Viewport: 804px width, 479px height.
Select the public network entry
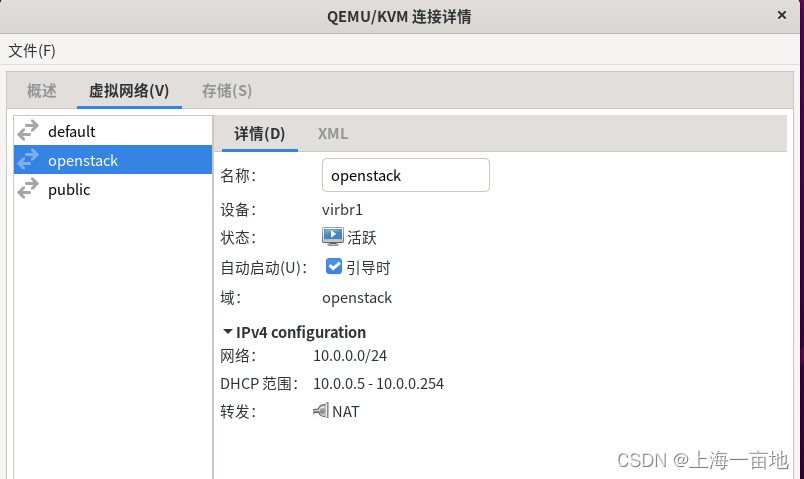click(69, 189)
